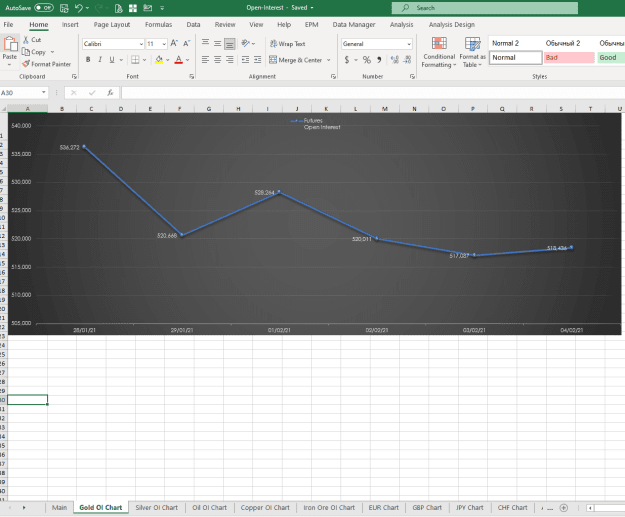
Task: Apply the Good cell style
Action: (x=611, y=58)
